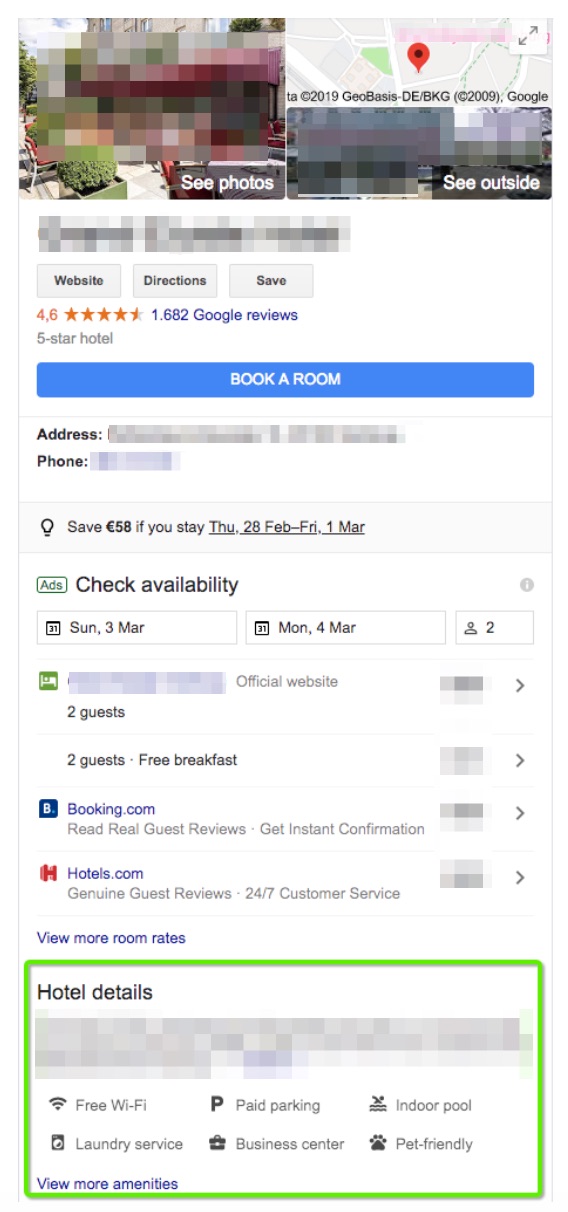The width and height of the screenshot is (568, 1212).
Task: Expand the map with fullscreen arrows icon
Action: coord(528,38)
